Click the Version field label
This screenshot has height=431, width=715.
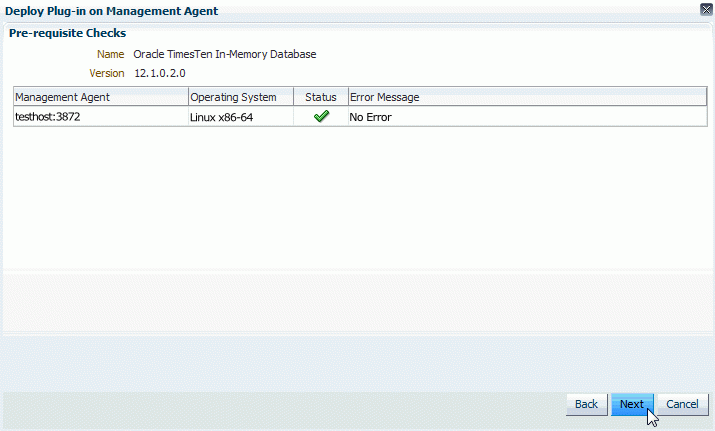coord(107,73)
